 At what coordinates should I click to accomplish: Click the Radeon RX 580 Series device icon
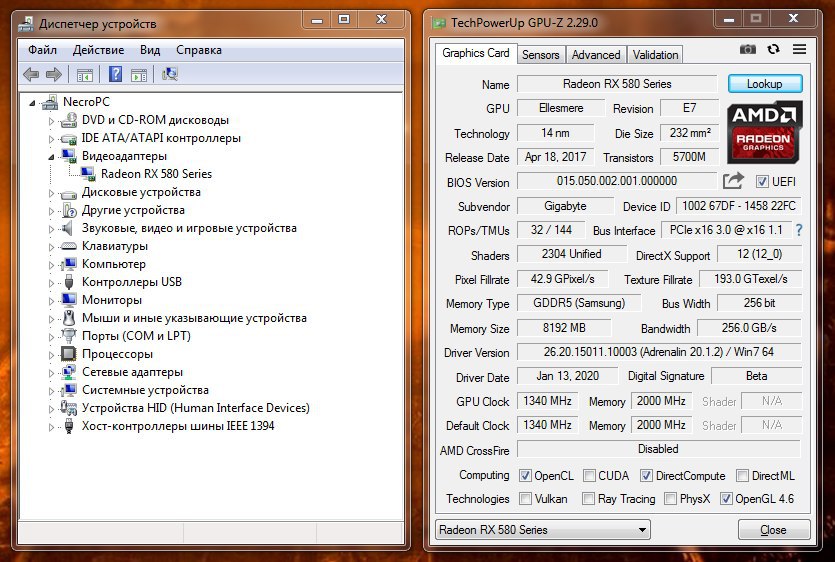click(x=87, y=174)
